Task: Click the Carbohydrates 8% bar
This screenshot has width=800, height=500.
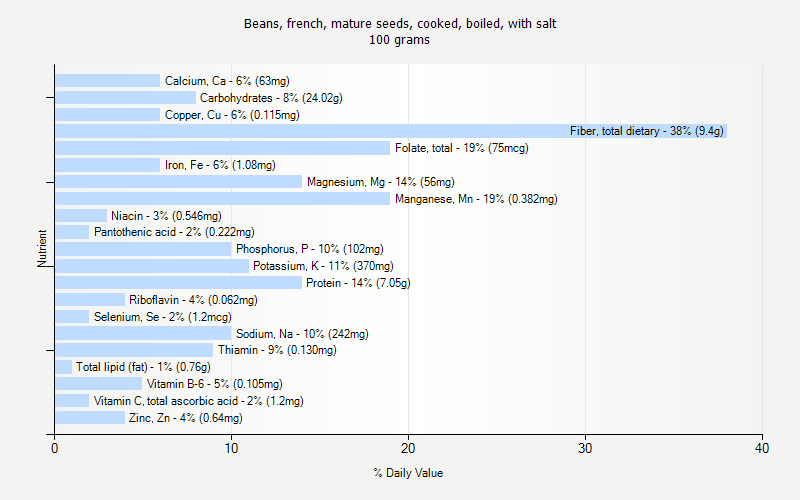Action: 125,98
